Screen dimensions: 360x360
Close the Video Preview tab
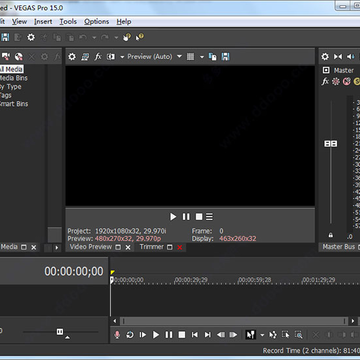point(128,247)
